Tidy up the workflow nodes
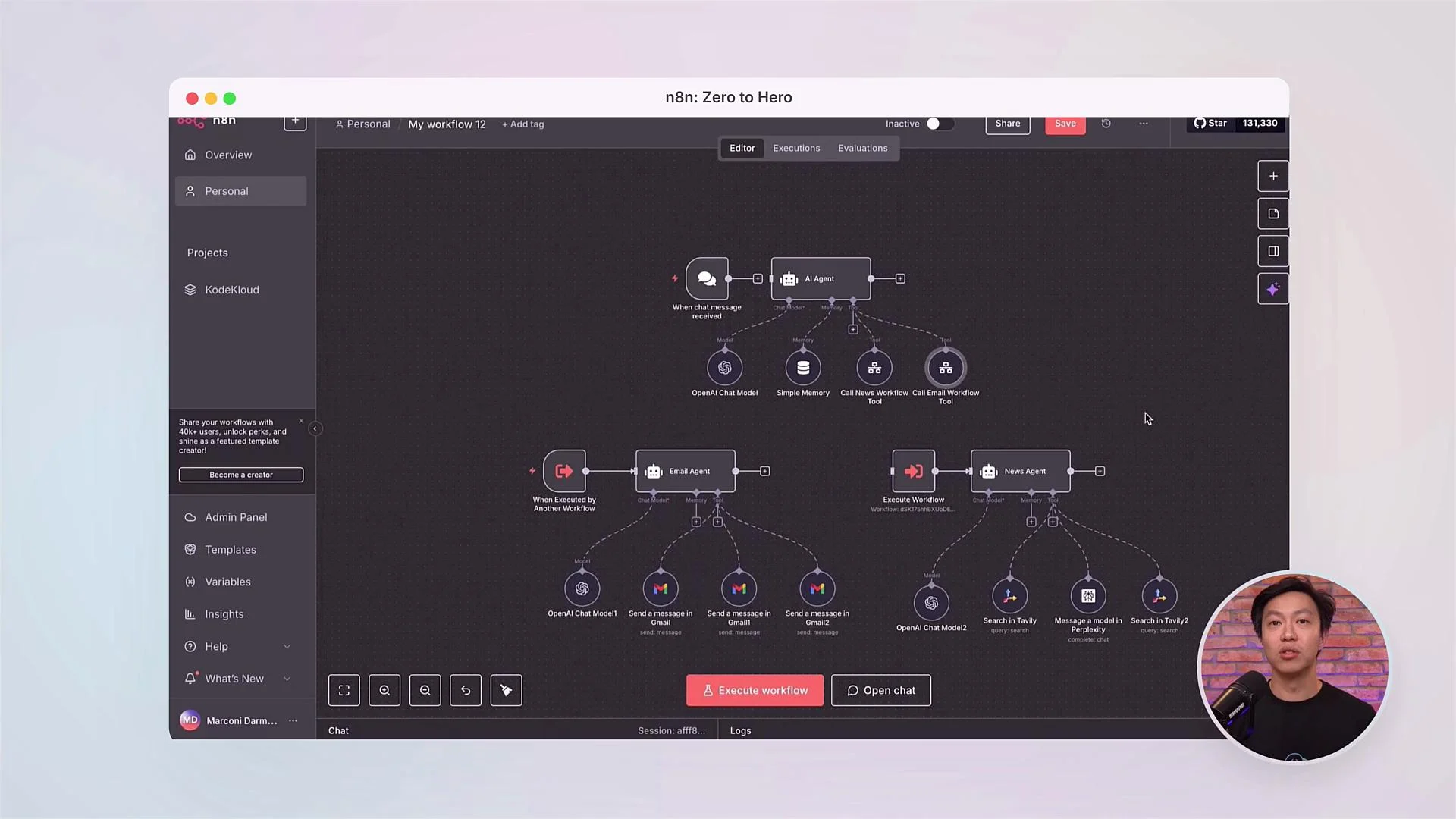 (x=506, y=690)
